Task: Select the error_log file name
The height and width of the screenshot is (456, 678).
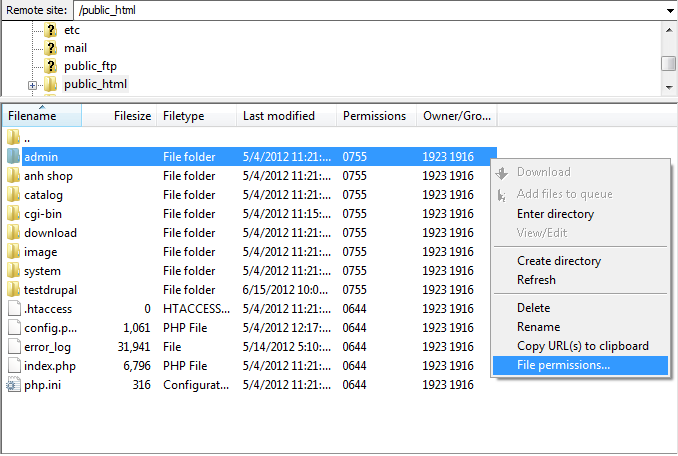Action: click(48, 347)
